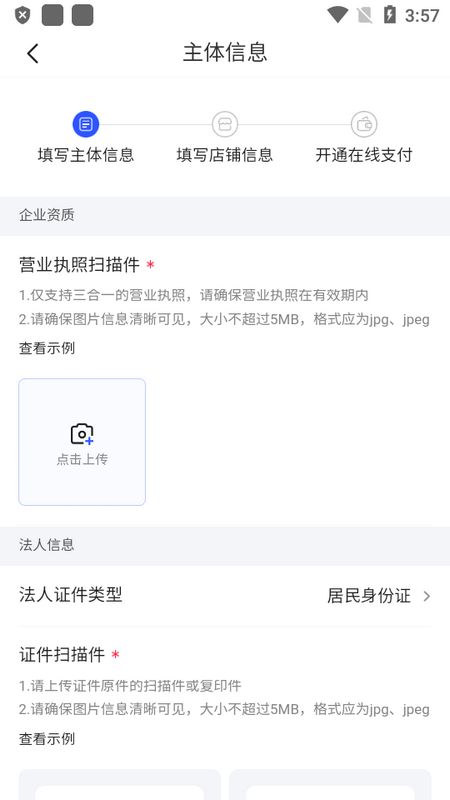Screen dimensions: 450x800
Task: Open 查看示例 under business license section
Action: click(47, 348)
